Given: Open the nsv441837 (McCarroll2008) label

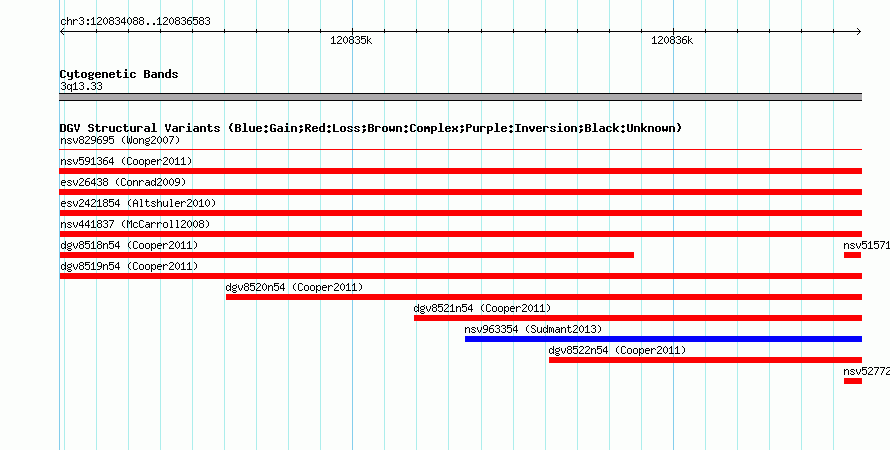Looking at the screenshot, I should point(135,224).
